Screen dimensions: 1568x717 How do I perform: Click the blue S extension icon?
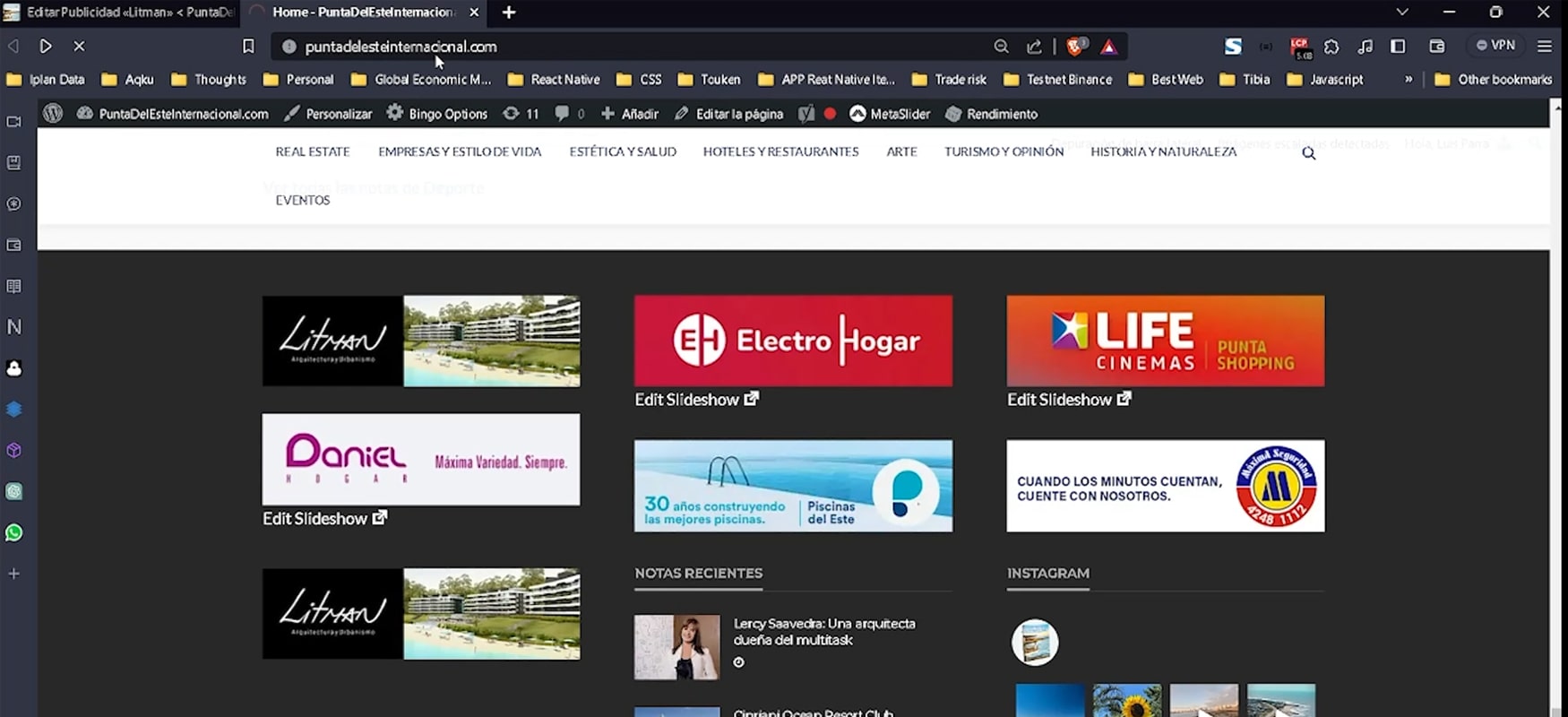pyautogui.click(x=1234, y=46)
